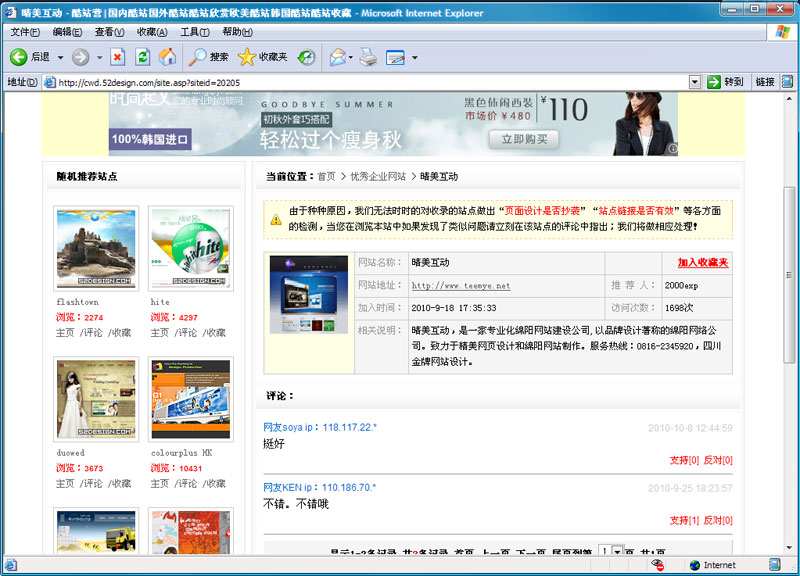Click the 加入收藏夹 link
The height and width of the screenshot is (576, 800).
[702, 263]
